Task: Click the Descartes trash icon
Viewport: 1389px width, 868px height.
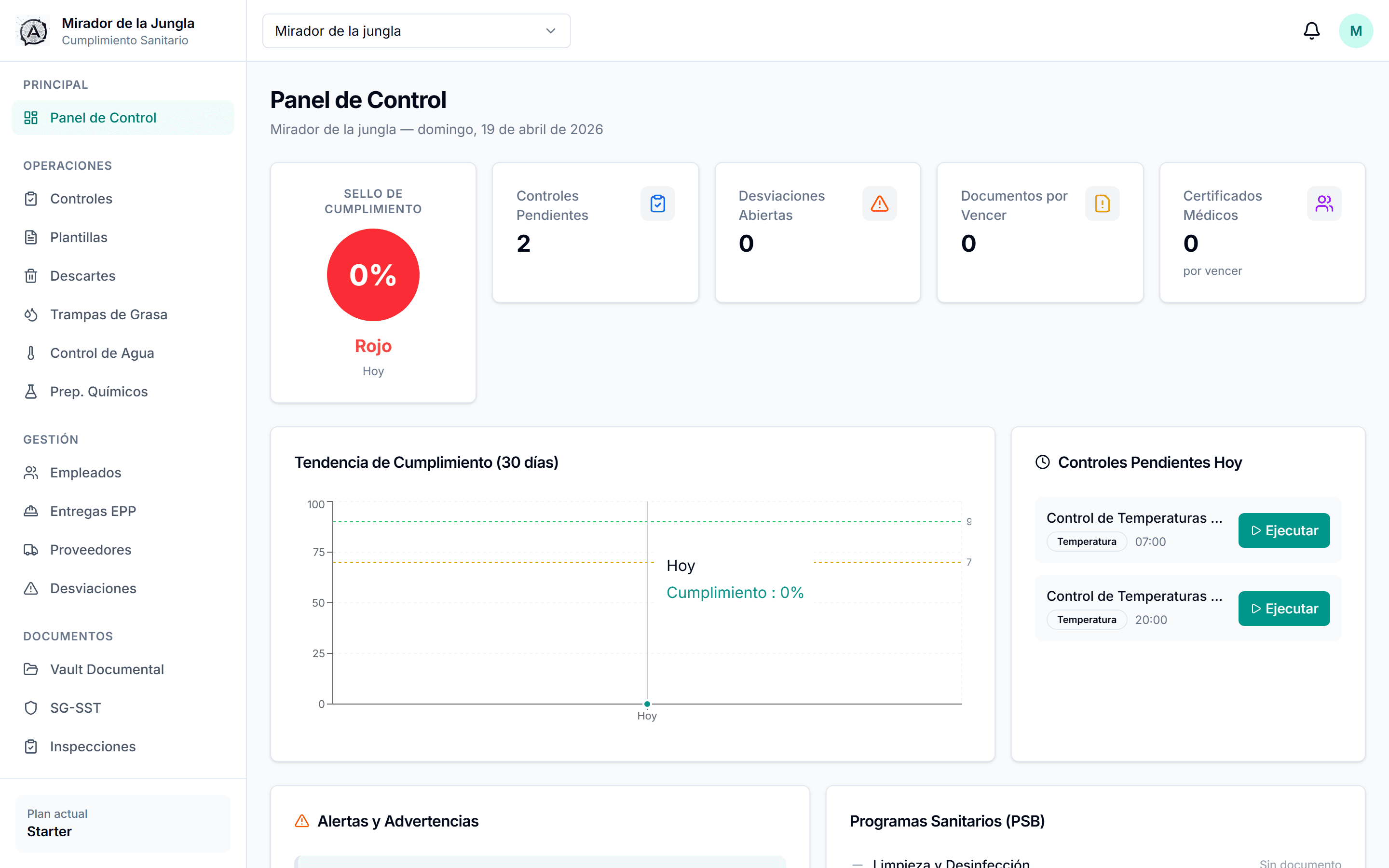Action: coord(31,275)
